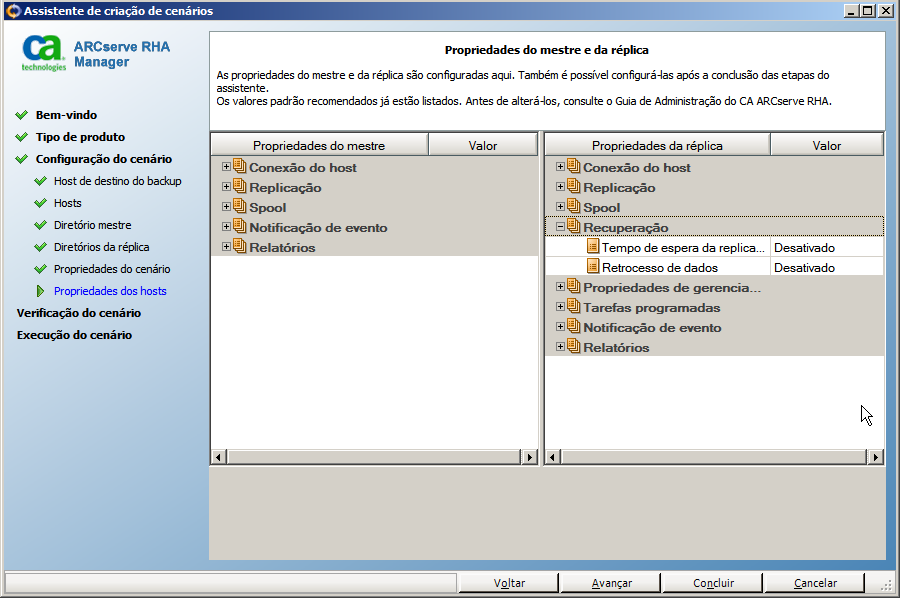This screenshot has height=598, width=900.
Task: Click the Cancelar button
Action: click(815, 583)
